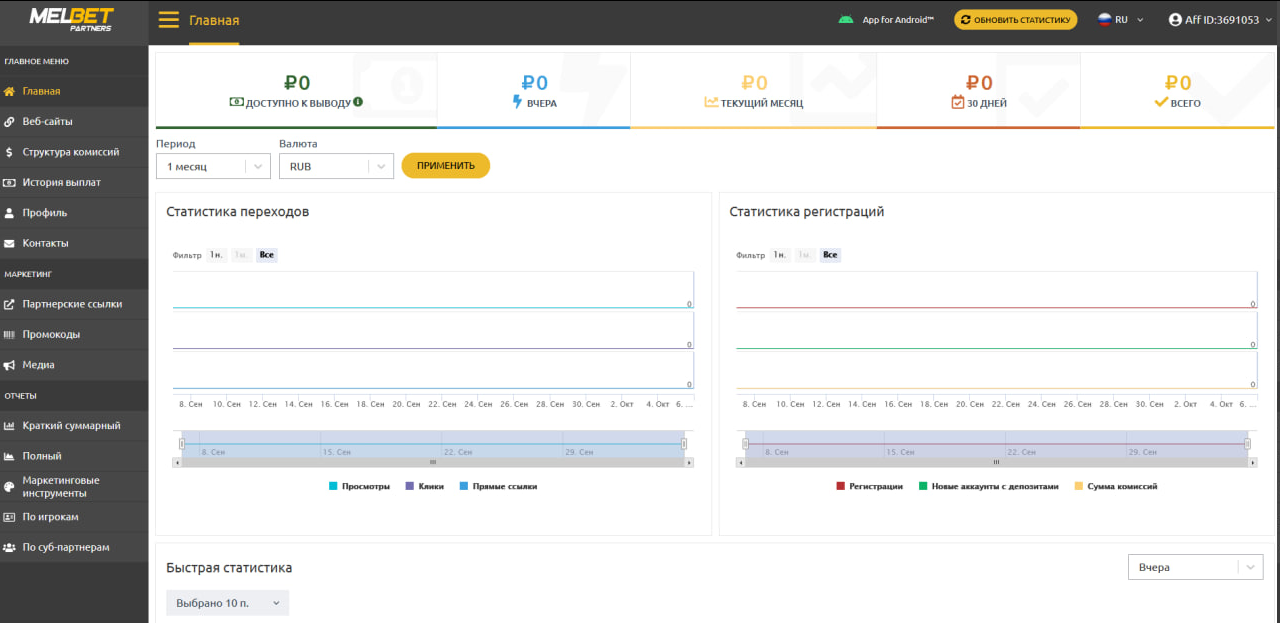The image size is (1280, 623).
Task: Select the 1н. filter on Статистика регистраций
Action: pos(779,255)
